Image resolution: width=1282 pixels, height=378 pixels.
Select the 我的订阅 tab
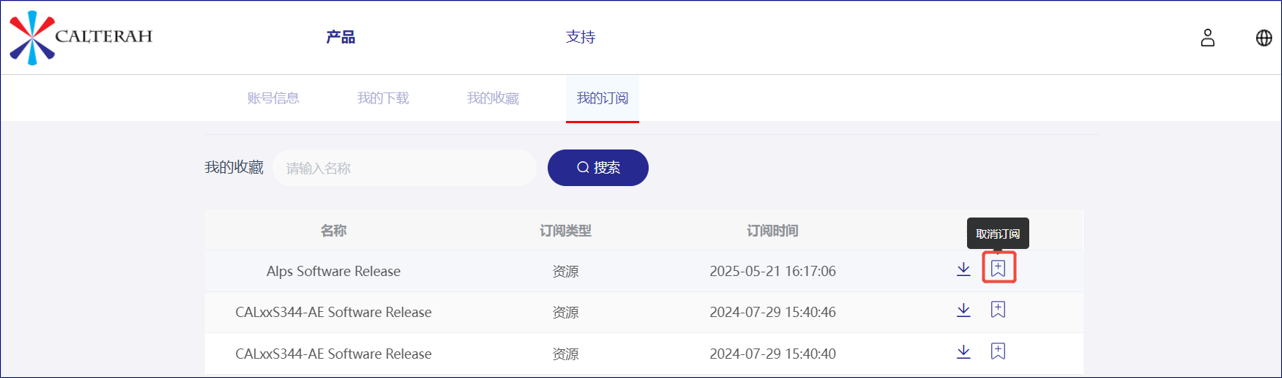pos(603,98)
